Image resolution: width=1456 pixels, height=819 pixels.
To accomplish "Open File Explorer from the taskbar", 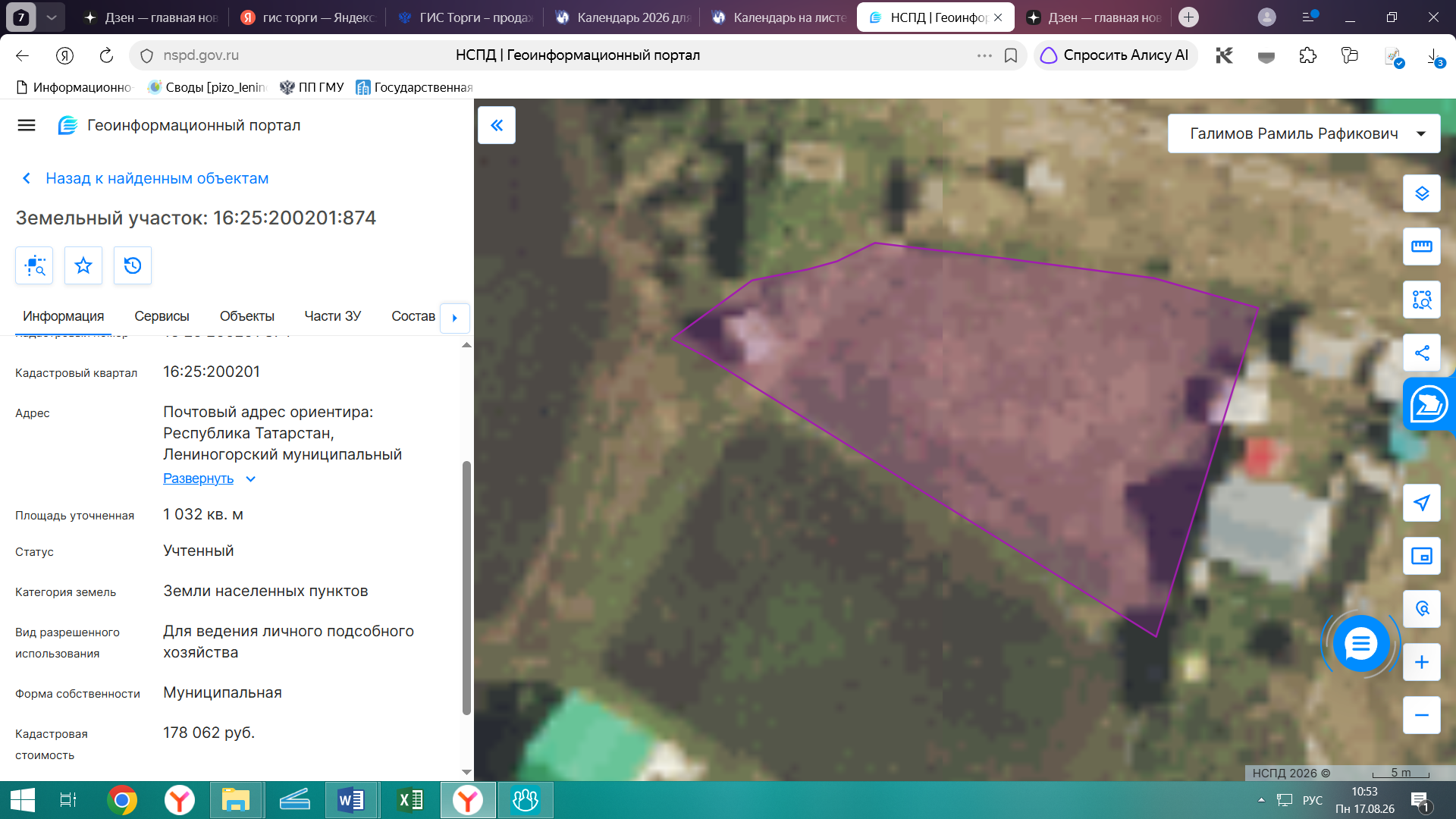I will [236, 800].
